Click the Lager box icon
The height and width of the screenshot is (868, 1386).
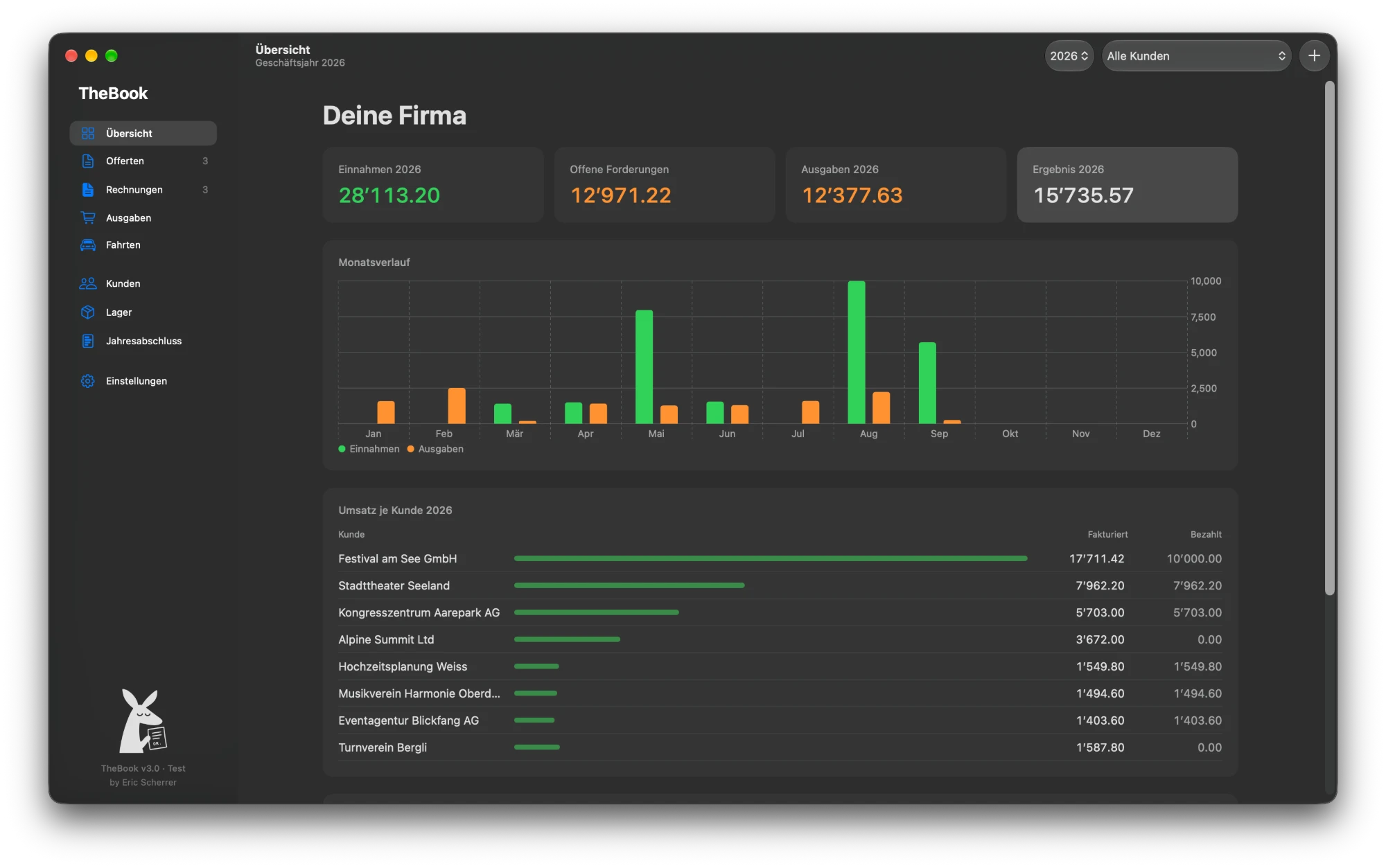tap(88, 312)
